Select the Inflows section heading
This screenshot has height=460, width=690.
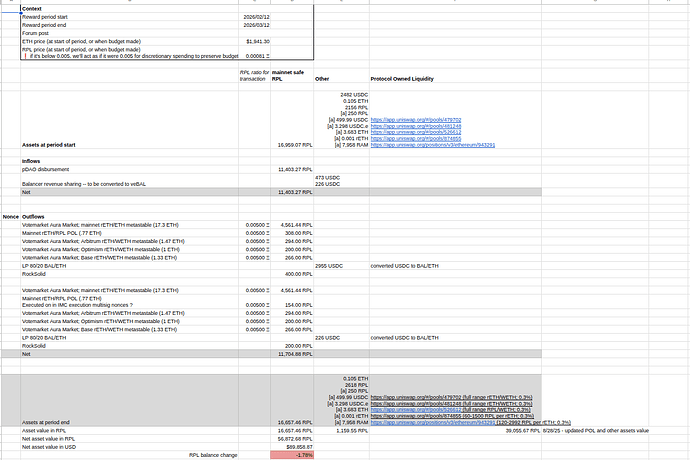129,161
